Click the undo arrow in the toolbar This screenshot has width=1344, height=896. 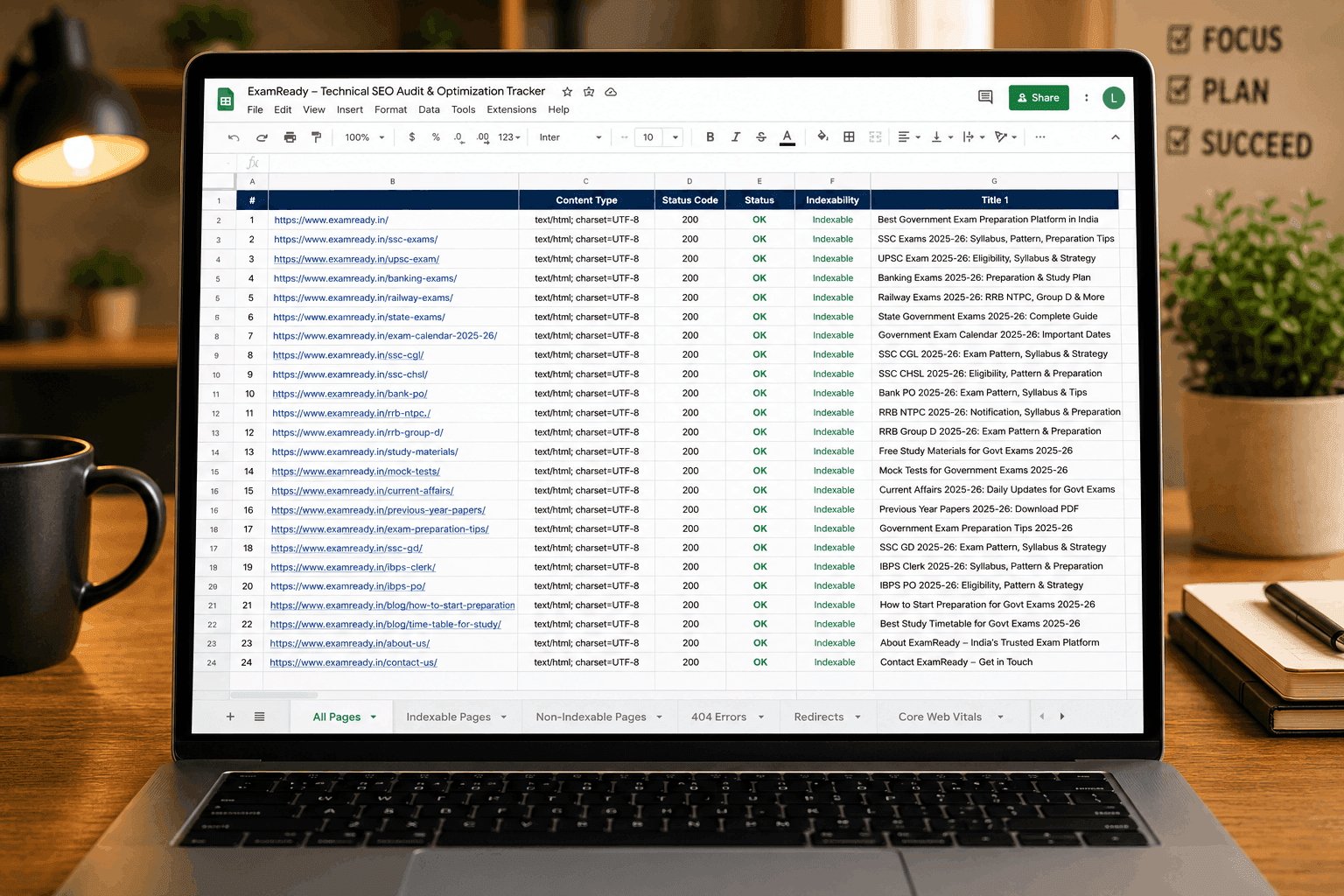click(234, 137)
